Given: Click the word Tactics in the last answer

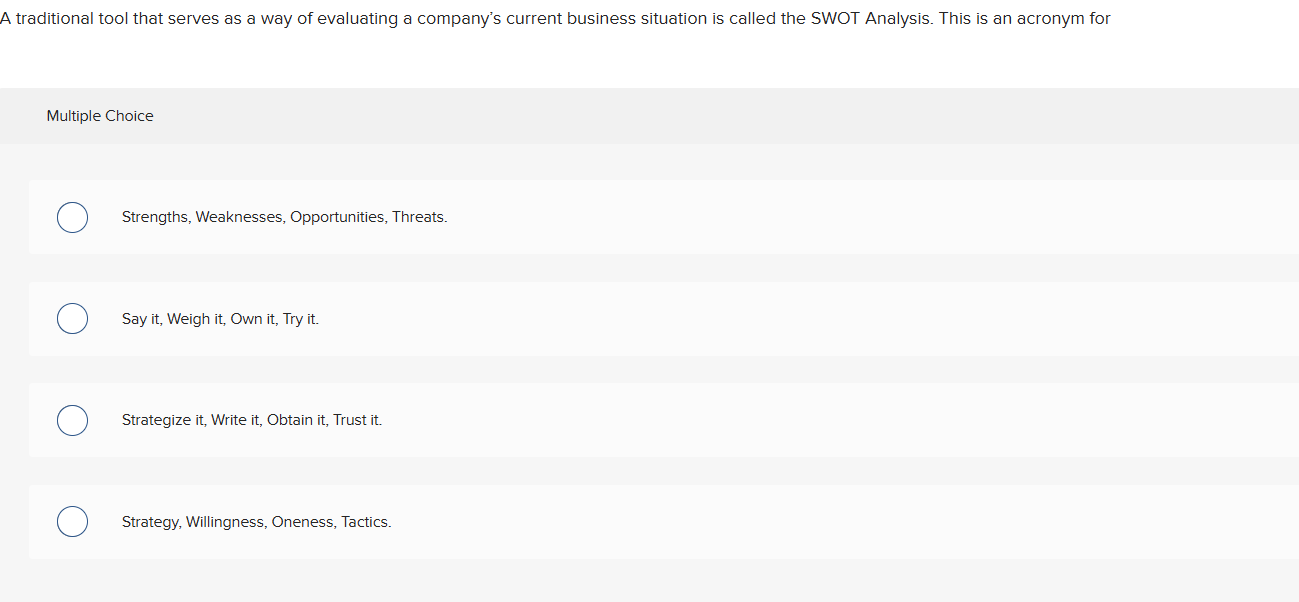Looking at the screenshot, I should point(365,522).
